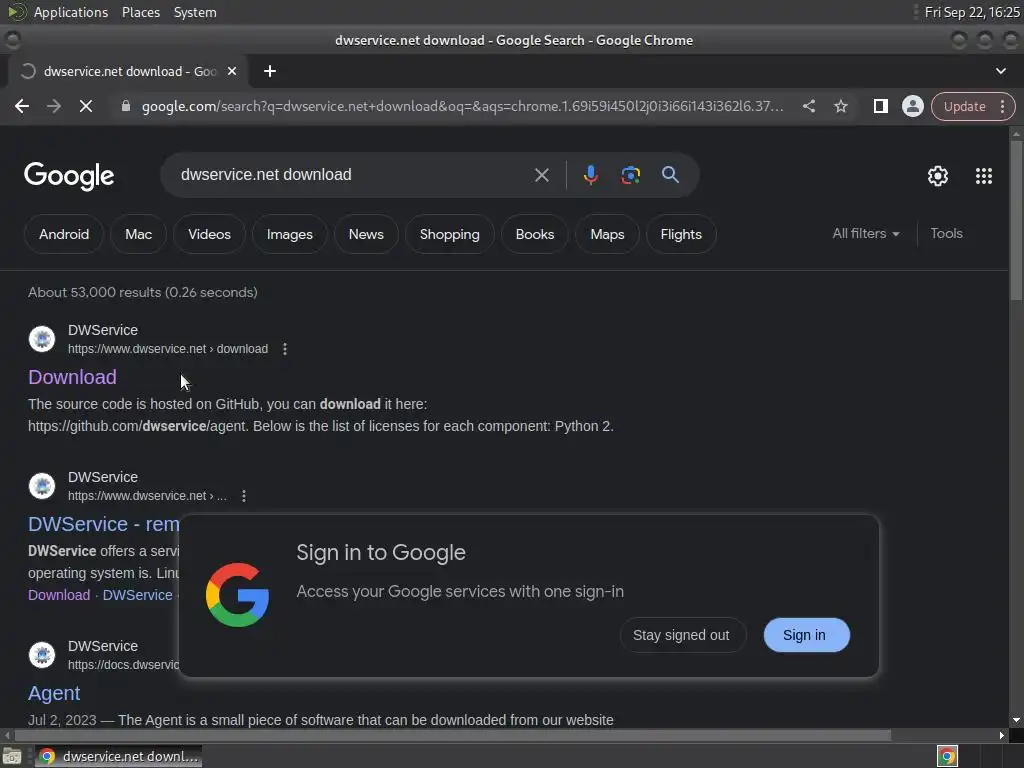Close the dwservice.net download tab
The width and height of the screenshot is (1024, 768).
(232, 71)
